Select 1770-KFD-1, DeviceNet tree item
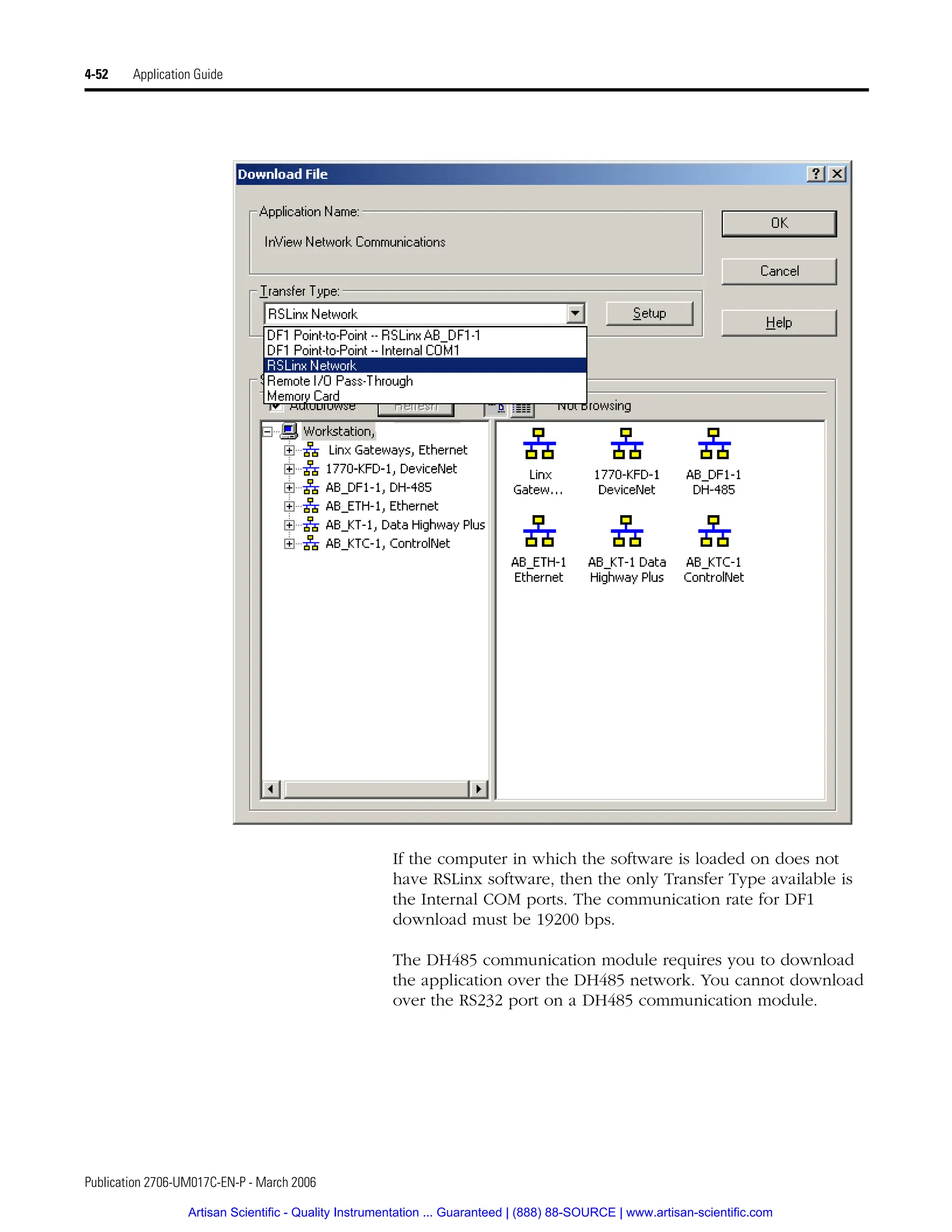Image resolution: width=952 pixels, height=1232 pixels. pos(391,469)
